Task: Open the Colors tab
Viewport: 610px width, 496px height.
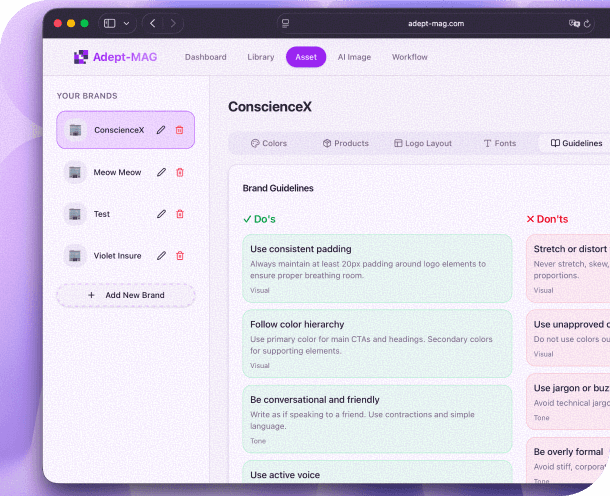Action: pyautogui.click(x=269, y=144)
